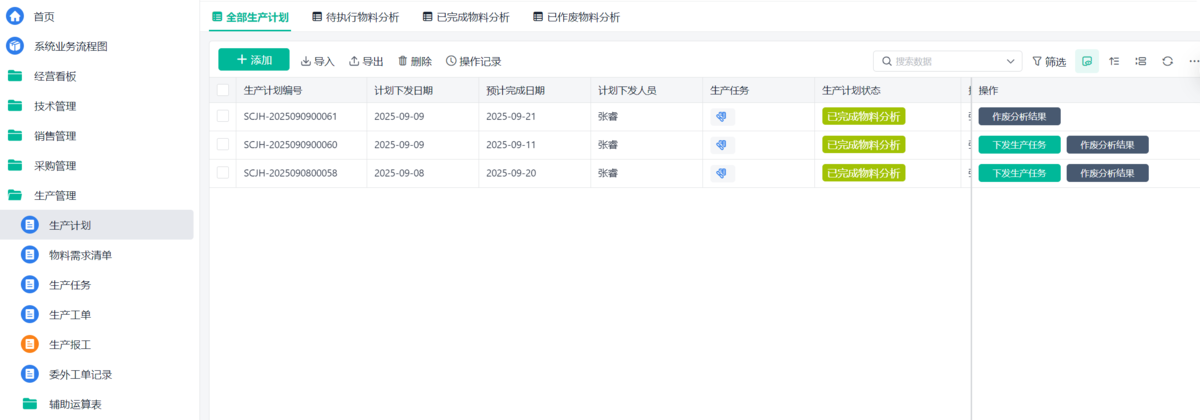Switch to 已作废物料分析 tab
The height and width of the screenshot is (420, 1200).
(576, 17)
